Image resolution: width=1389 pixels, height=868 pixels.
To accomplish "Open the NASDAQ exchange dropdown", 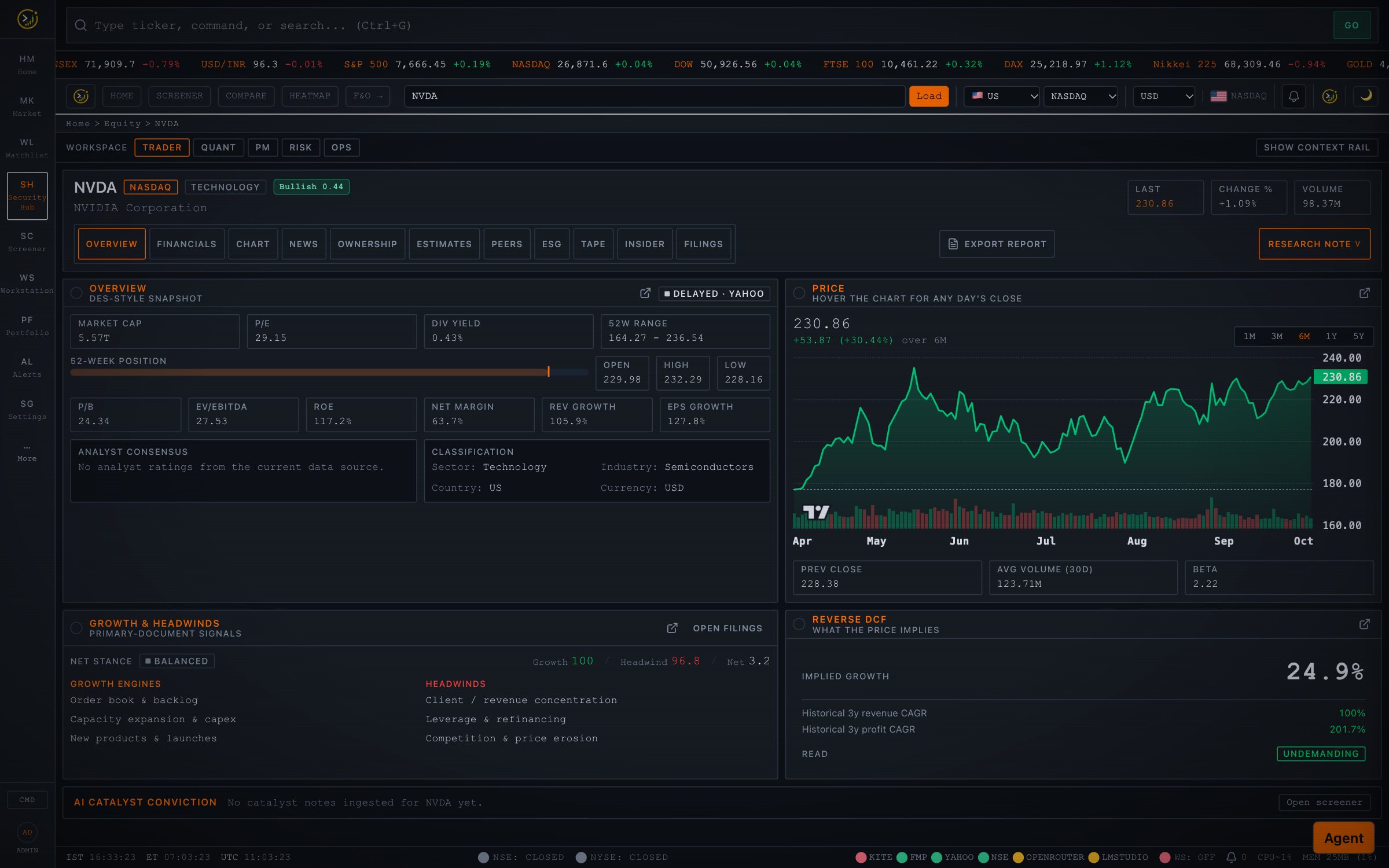I will tap(1081, 96).
